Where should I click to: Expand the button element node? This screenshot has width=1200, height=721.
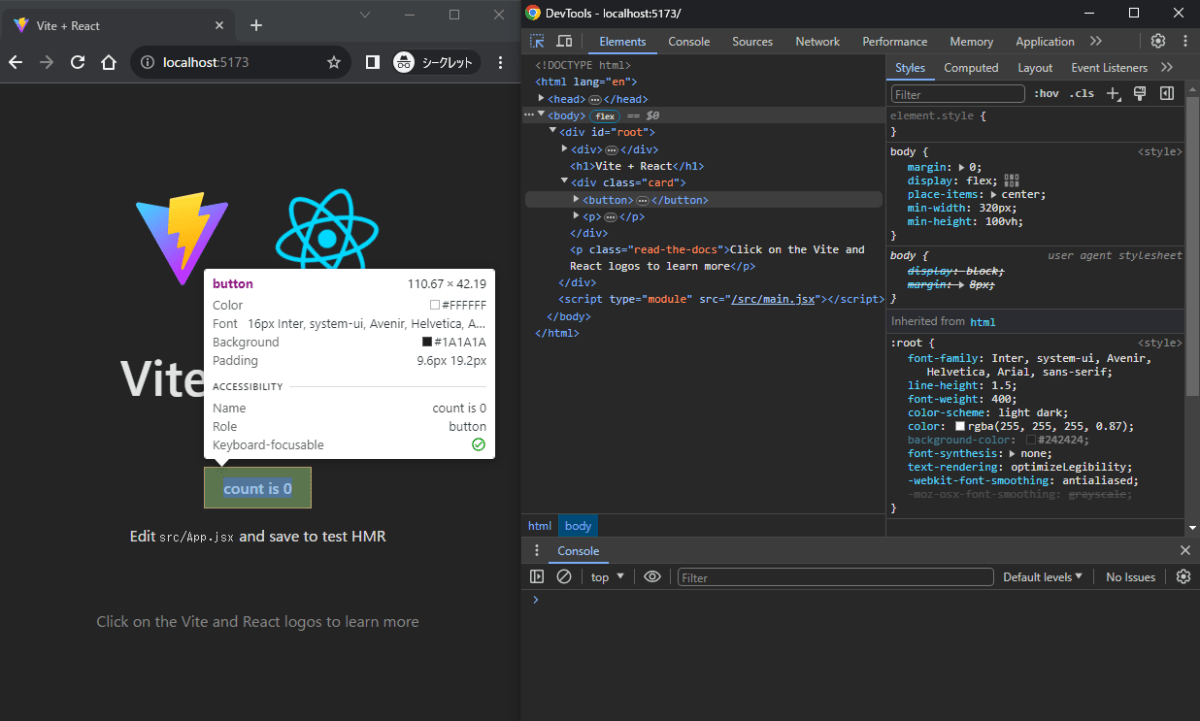576,199
